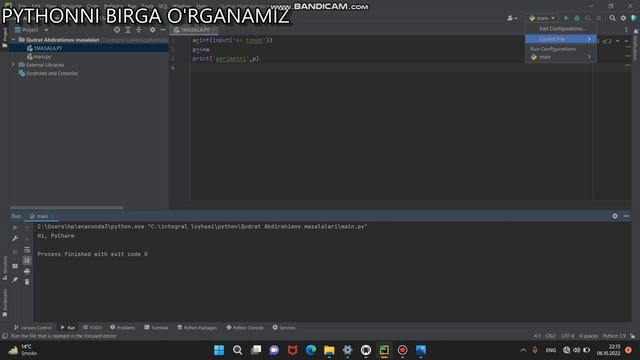Click UTF-8 encoding in status bar
640x360 pixels.
point(567,336)
